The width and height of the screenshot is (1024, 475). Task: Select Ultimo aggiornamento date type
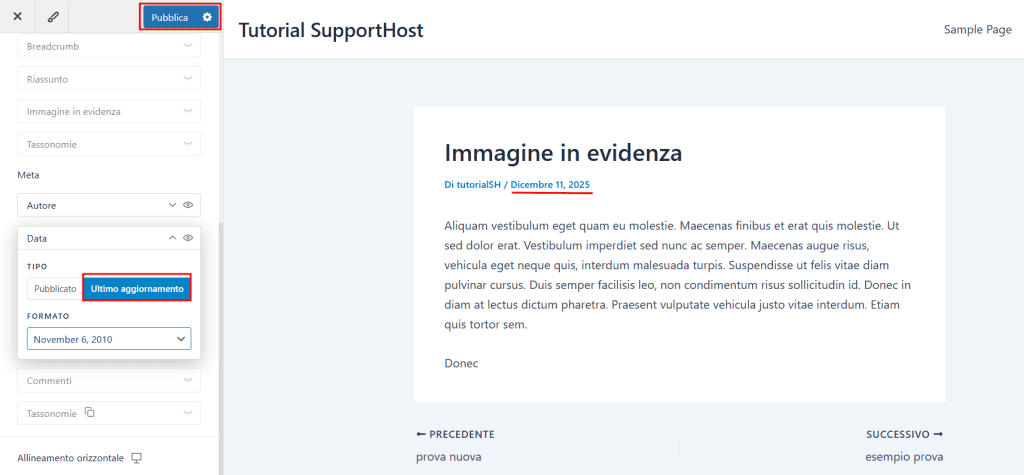(x=136, y=288)
